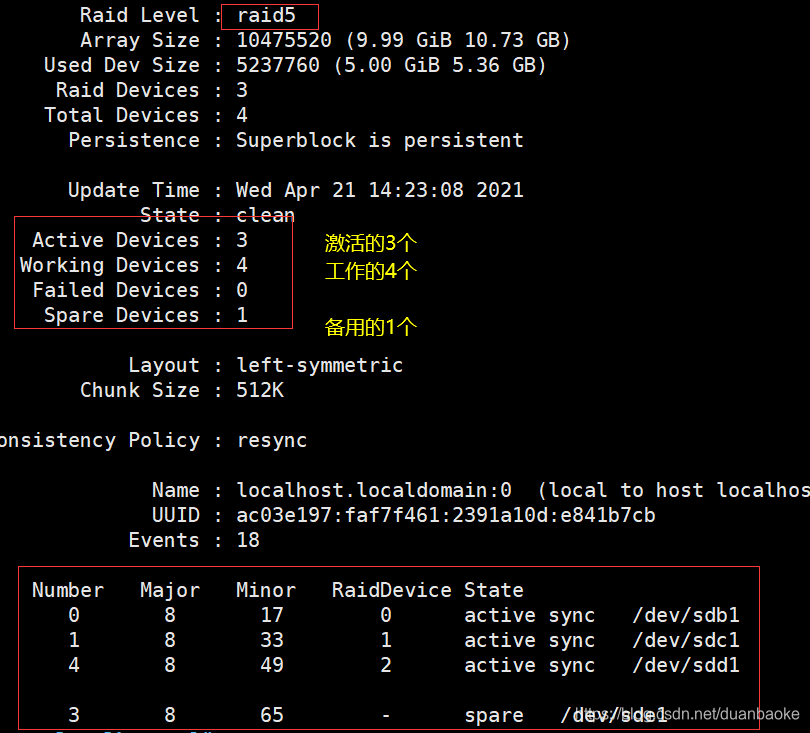The height and width of the screenshot is (733, 810).
Task: Click the 'Minor' column header
Action: tap(266, 590)
